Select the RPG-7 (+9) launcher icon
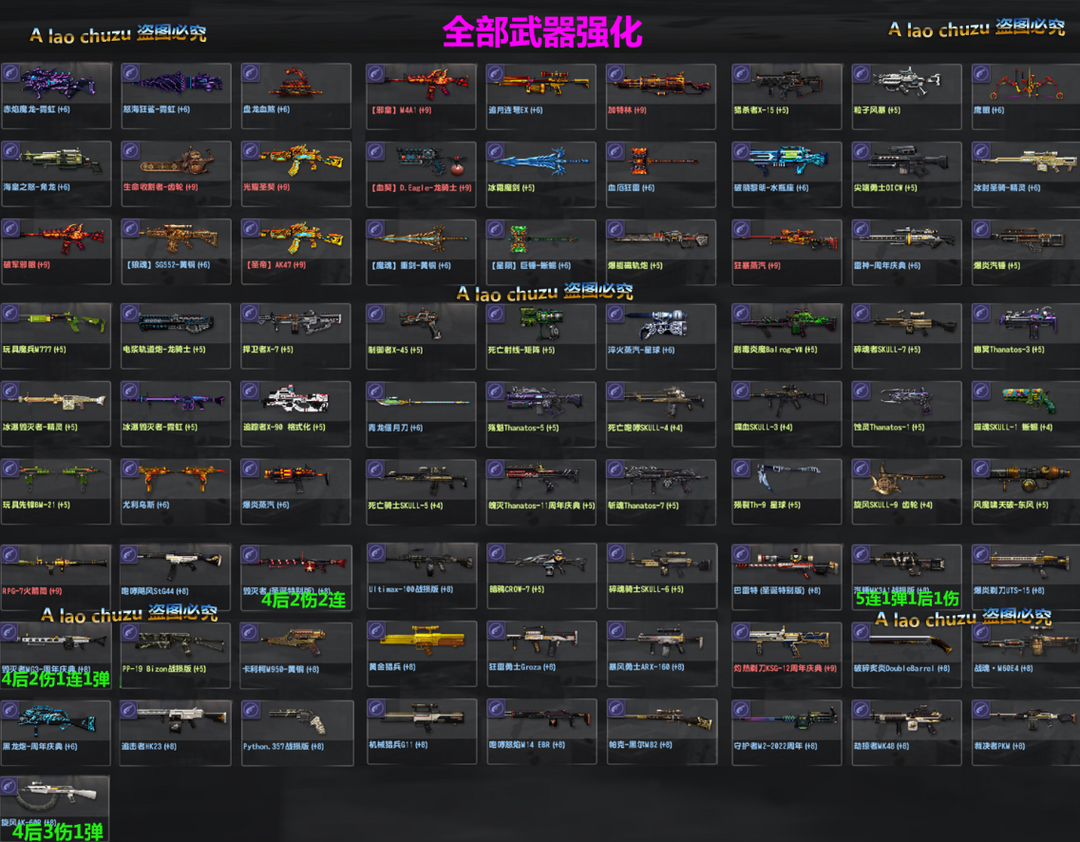The image size is (1080, 842). tap(56, 563)
